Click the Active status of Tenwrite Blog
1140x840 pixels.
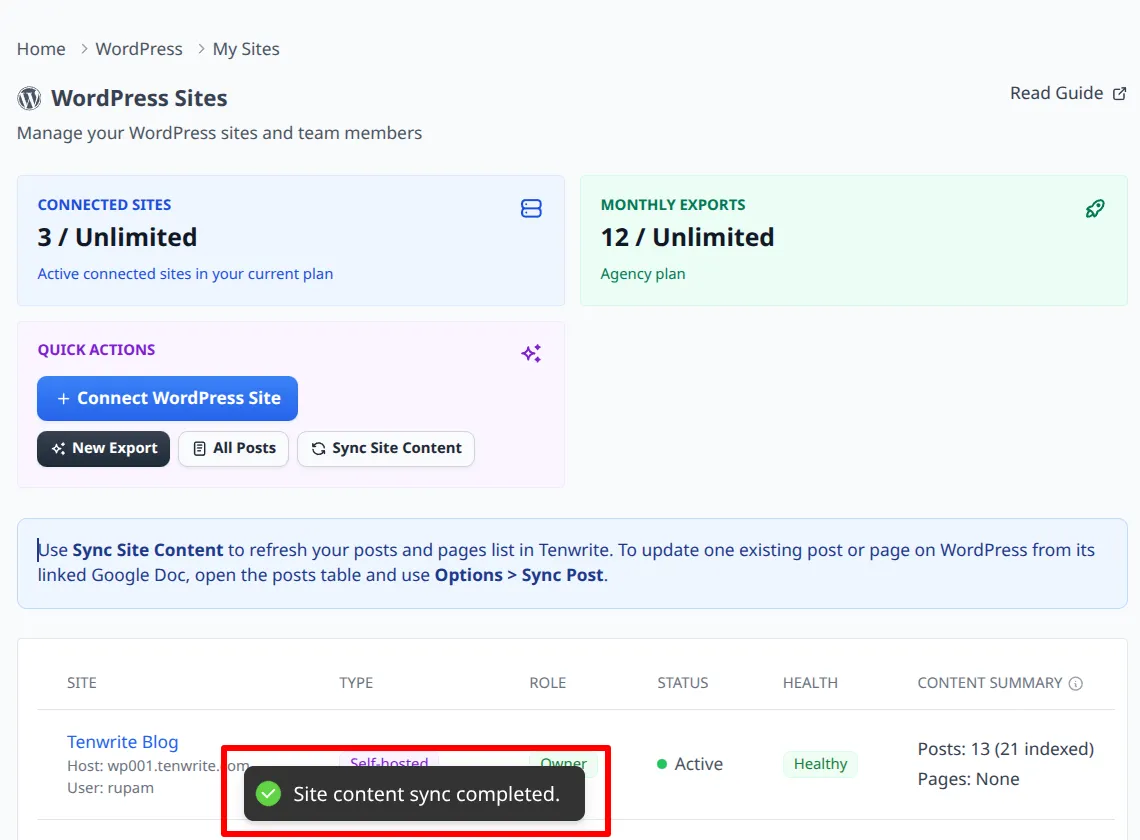(x=690, y=764)
